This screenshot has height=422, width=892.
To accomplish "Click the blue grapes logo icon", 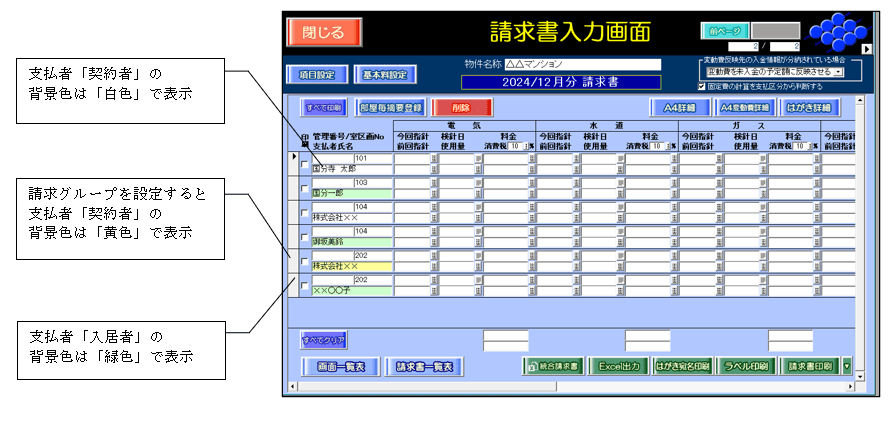I will click(x=837, y=34).
